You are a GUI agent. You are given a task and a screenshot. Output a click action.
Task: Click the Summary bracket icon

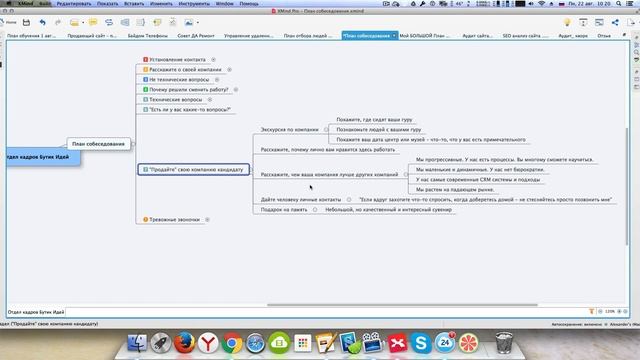(140, 22)
